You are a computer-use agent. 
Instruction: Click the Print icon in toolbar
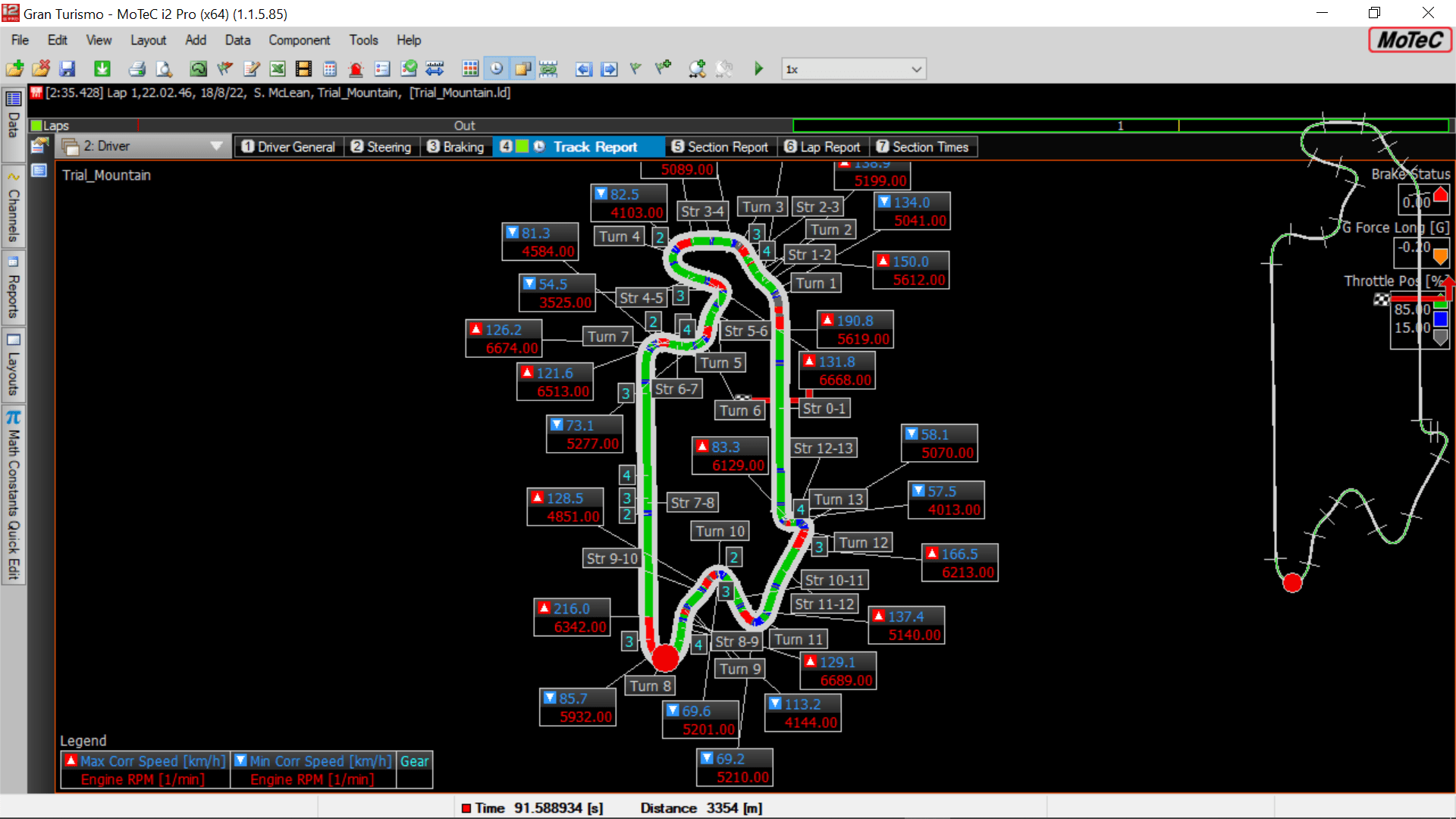(137, 69)
